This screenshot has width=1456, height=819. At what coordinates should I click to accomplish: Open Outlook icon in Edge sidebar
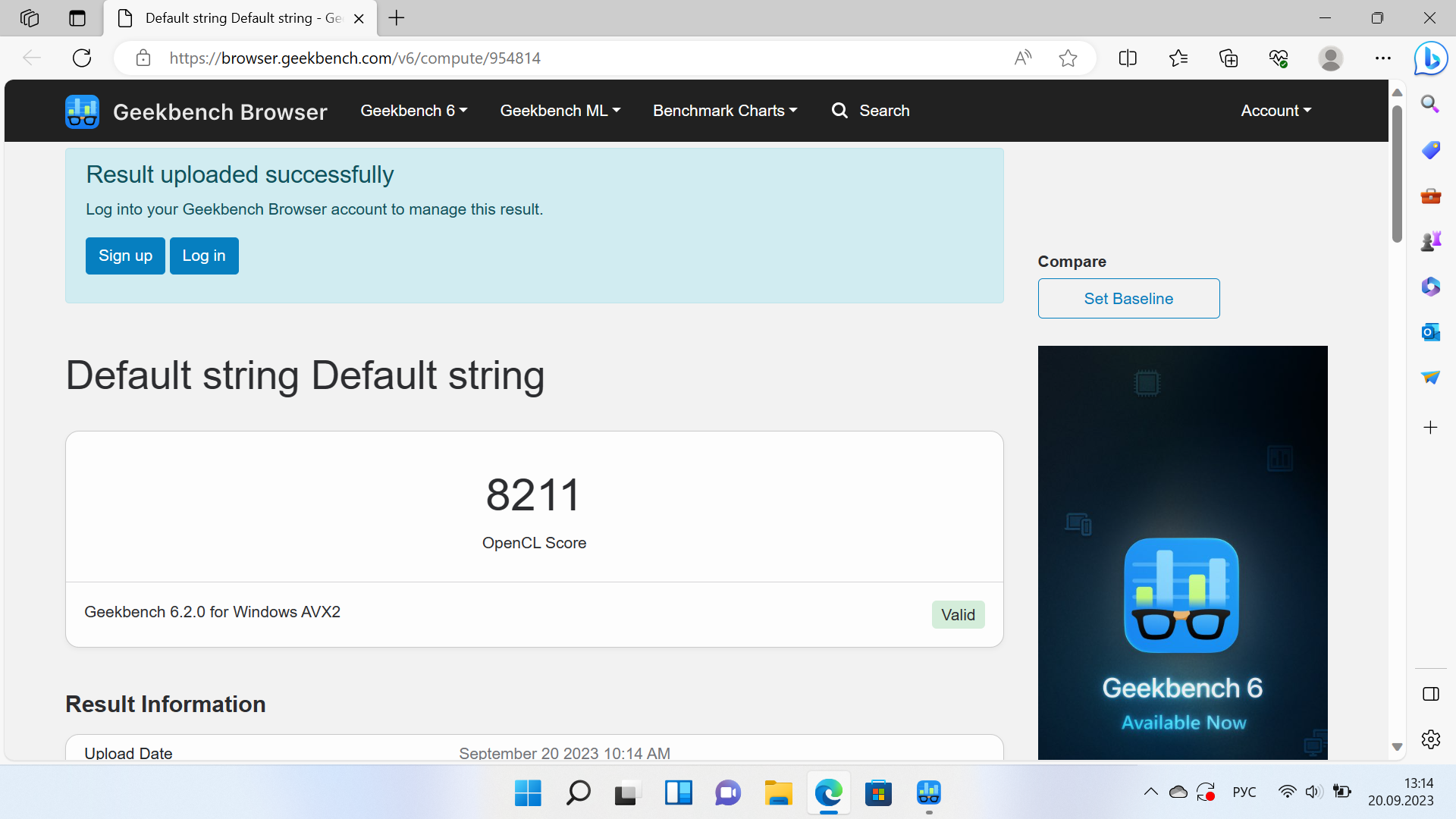(1430, 332)
